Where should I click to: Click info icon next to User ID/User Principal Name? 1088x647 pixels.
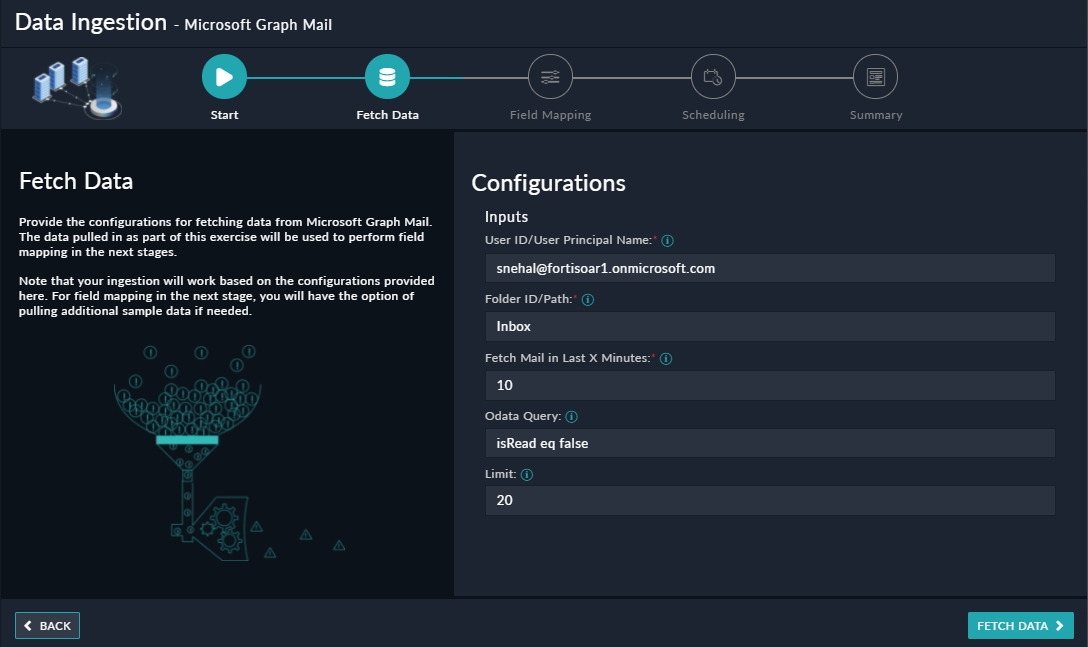(668, 241)
